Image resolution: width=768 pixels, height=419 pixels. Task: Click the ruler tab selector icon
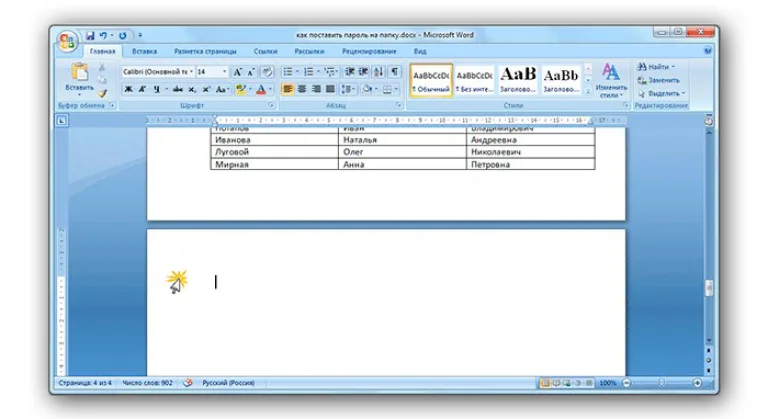tap(62, 120)
